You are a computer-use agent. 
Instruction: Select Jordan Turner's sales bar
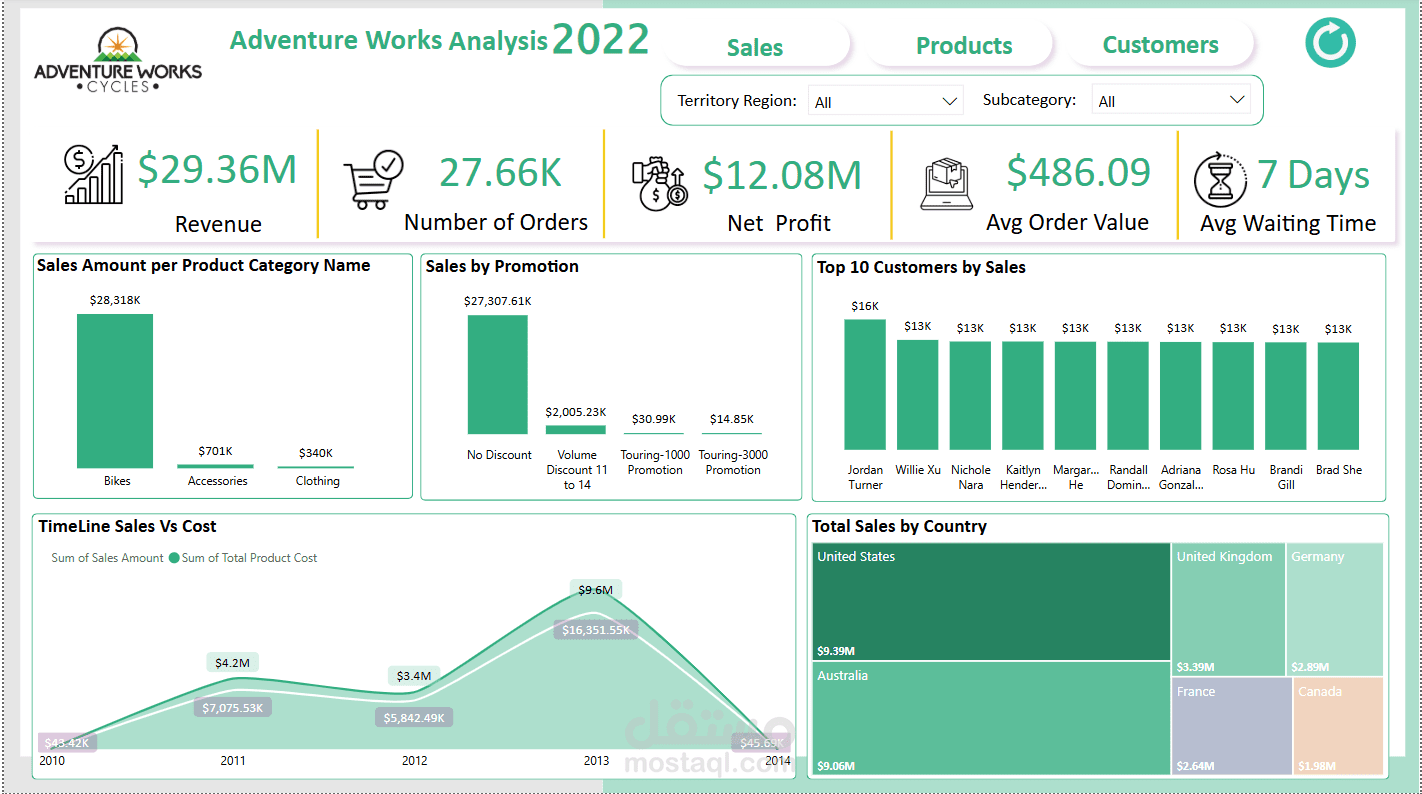click(865, 385)
